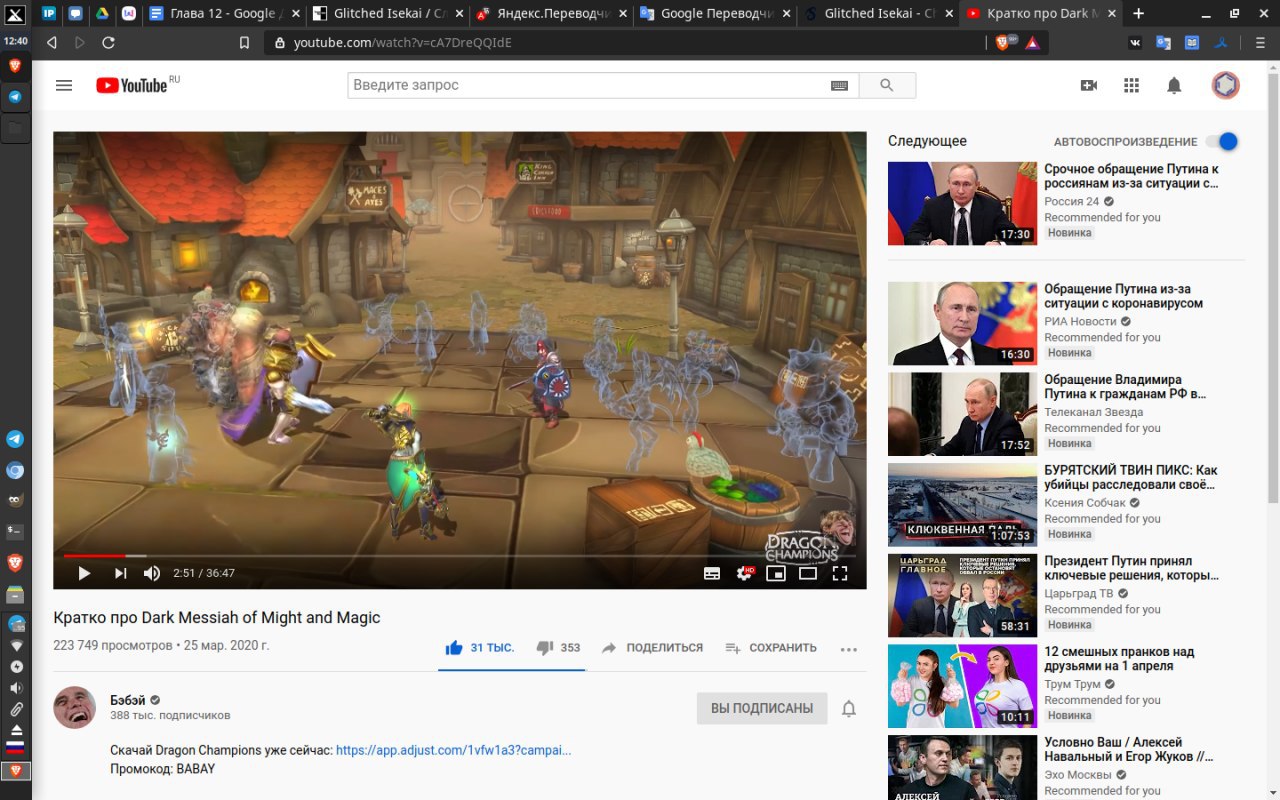Open a new browser tab
Viewport: 1280px width, 800px height.
[1138, 14]
